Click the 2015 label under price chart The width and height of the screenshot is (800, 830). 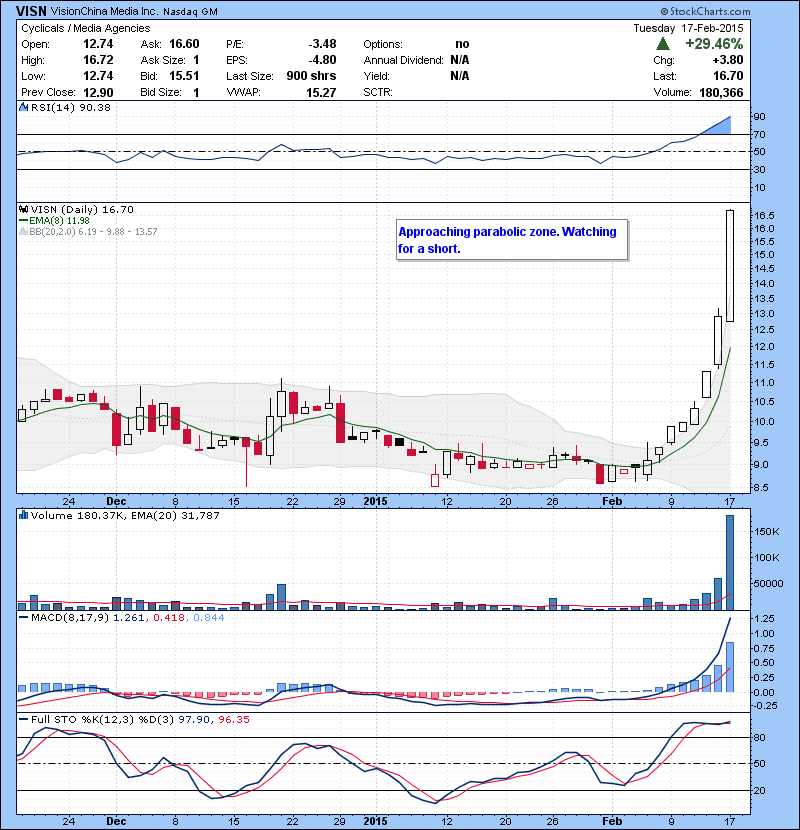tap(375, 501)
